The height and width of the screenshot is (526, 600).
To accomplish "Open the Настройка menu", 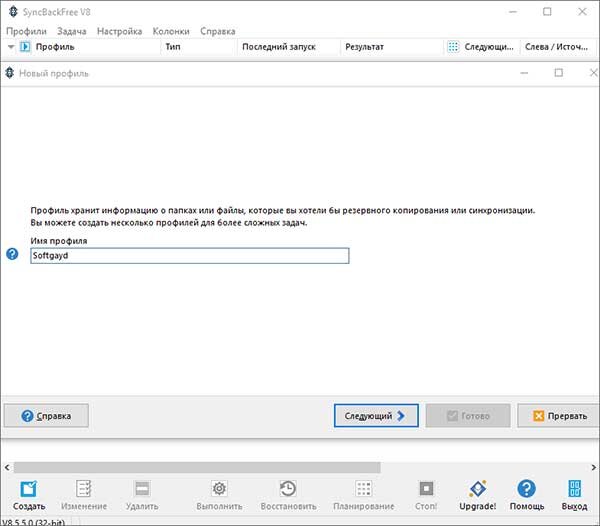I will pos(119,31).
